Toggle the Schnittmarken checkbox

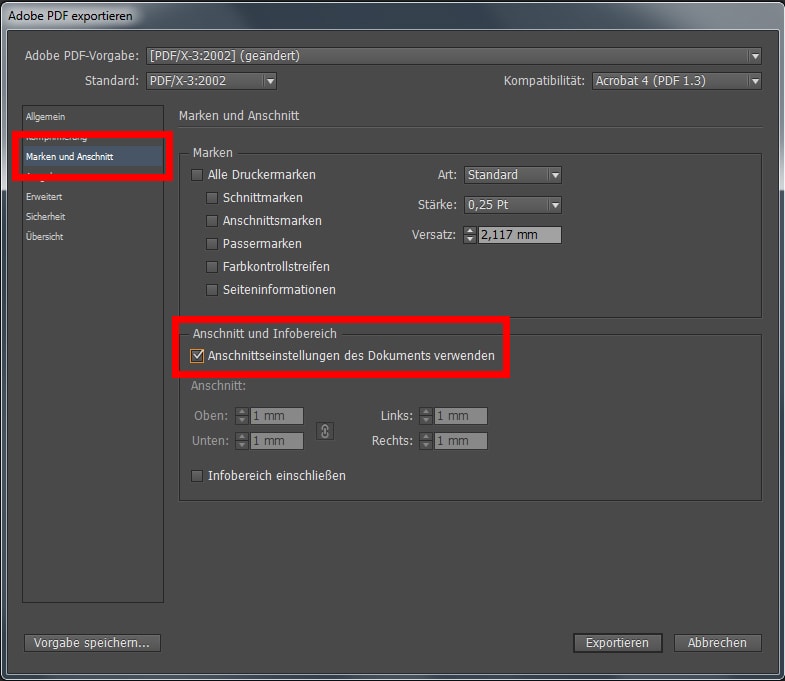tap(212, 198)
